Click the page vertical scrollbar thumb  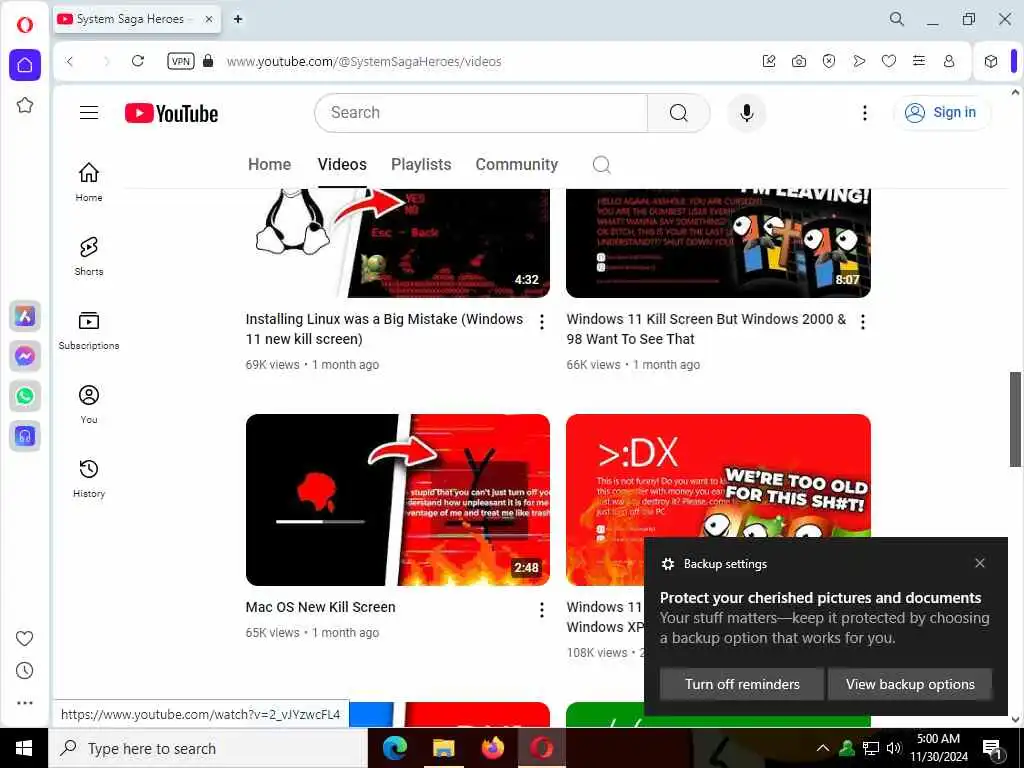click(1016, 419)
